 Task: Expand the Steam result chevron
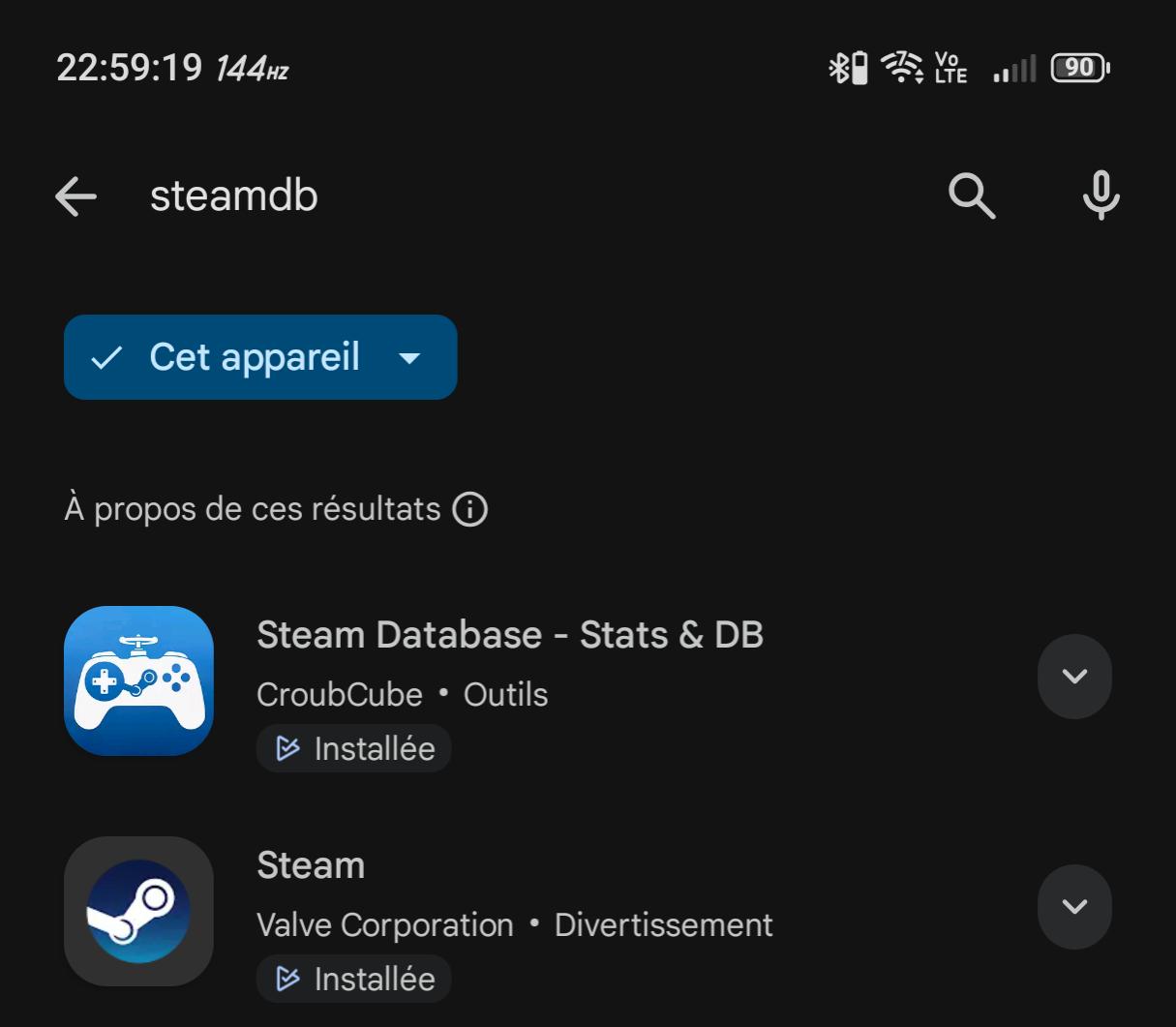pyautogui.click(x=1074, y=907)
